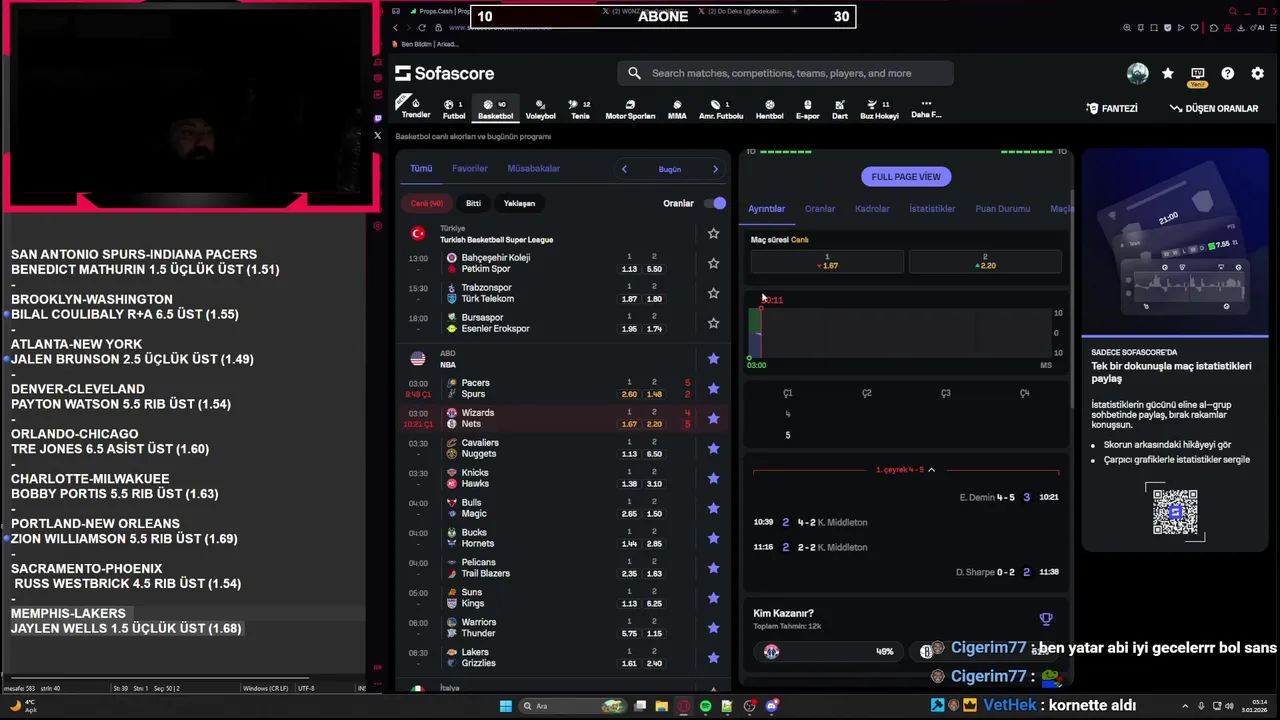Toggle favorite star for NBA league

pos(713,359)
